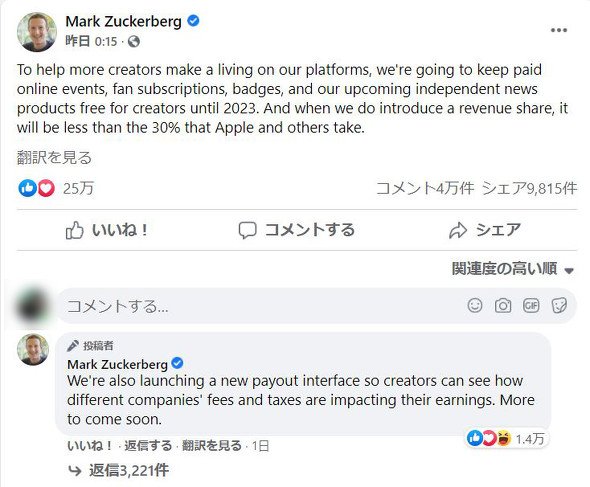
Task: View post reactions via the like and heart icons
Action: 36,188
